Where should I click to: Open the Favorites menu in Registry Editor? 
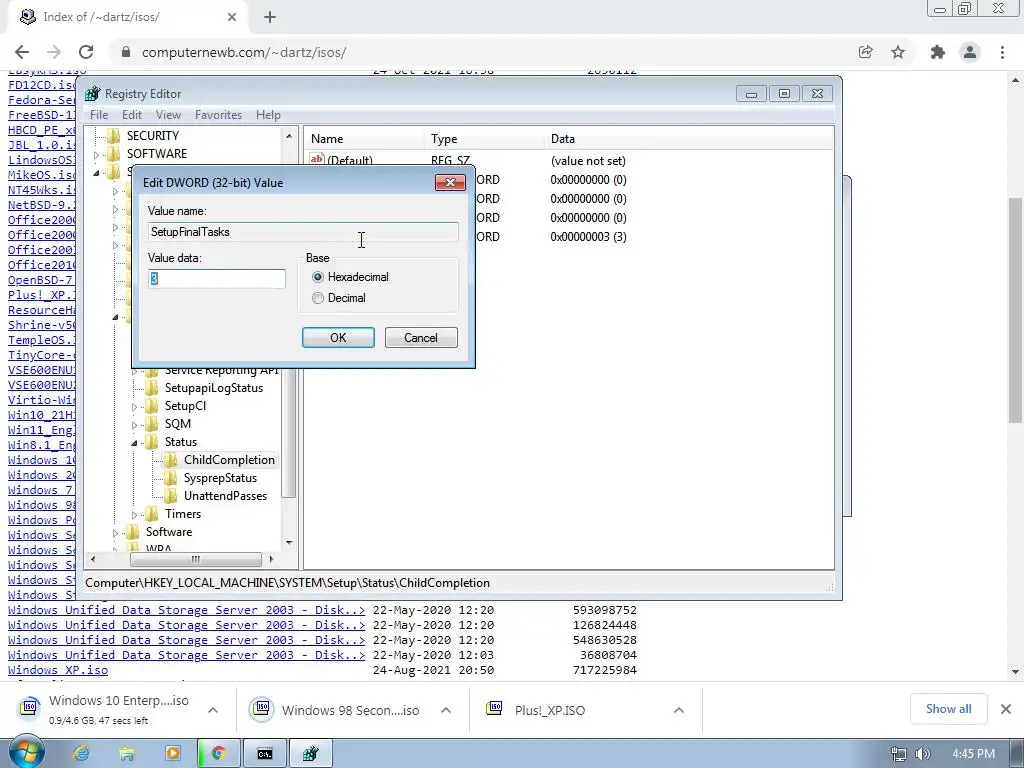218,115
